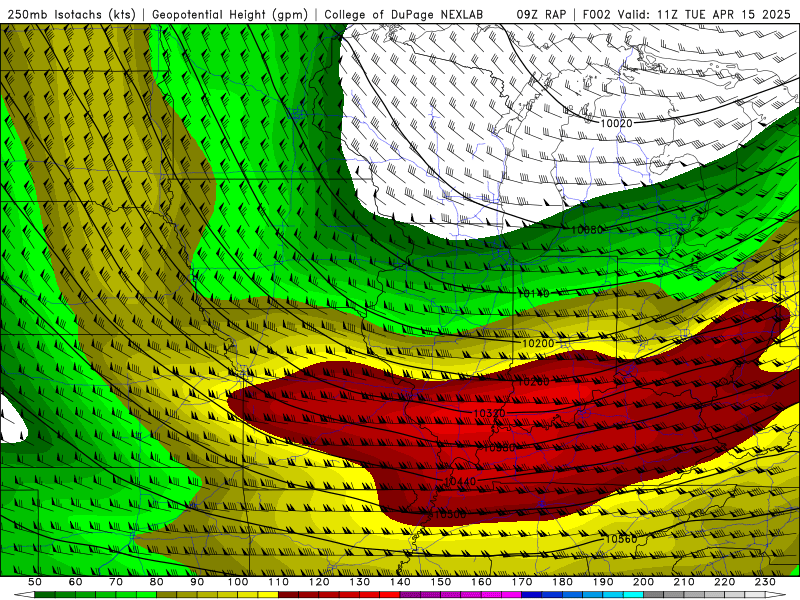
Task: Click the 120 value on the color scale
Action: point(319,582)
